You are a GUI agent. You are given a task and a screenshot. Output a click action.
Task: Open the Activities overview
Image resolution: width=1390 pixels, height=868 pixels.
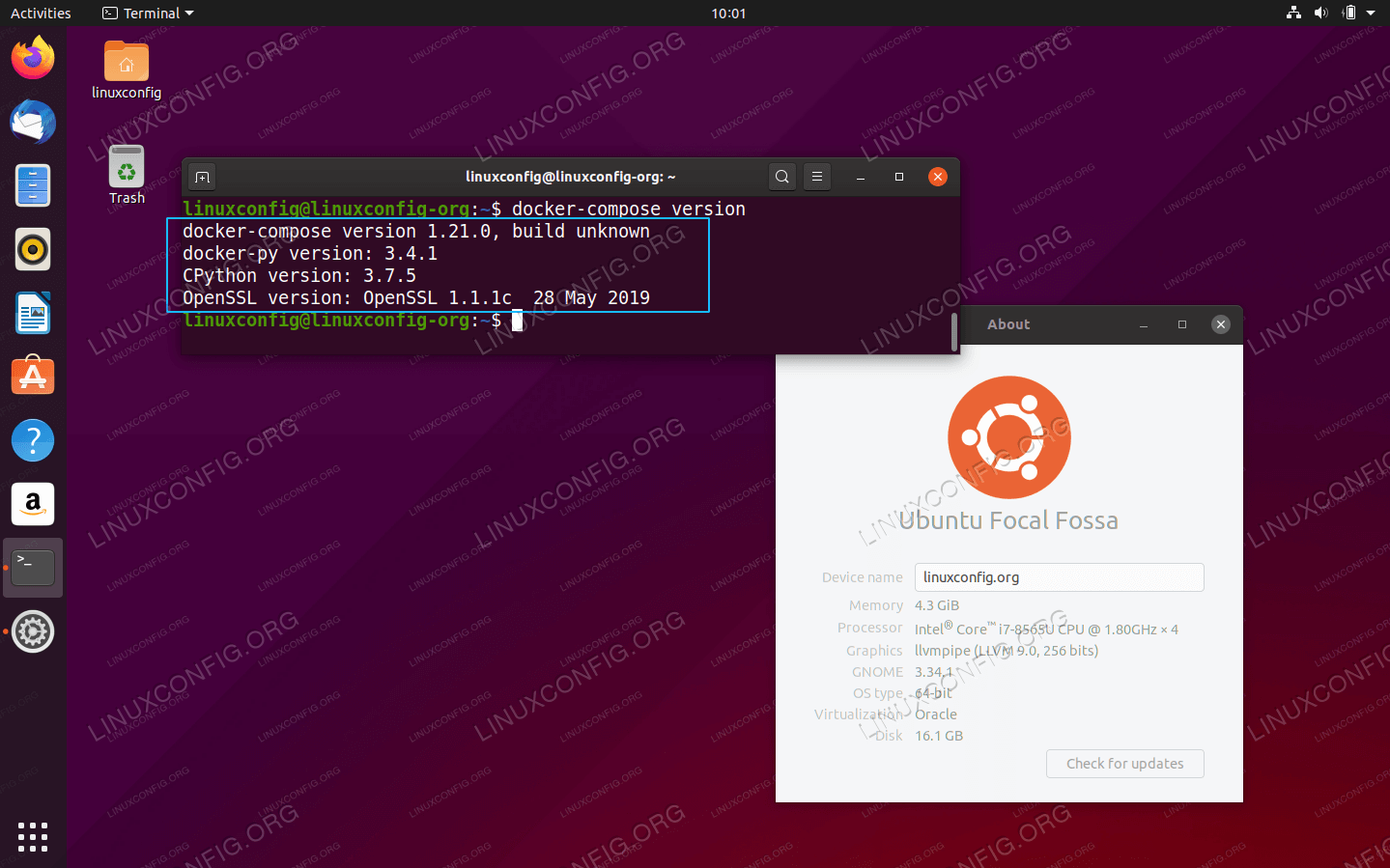[x=41, y=13]
